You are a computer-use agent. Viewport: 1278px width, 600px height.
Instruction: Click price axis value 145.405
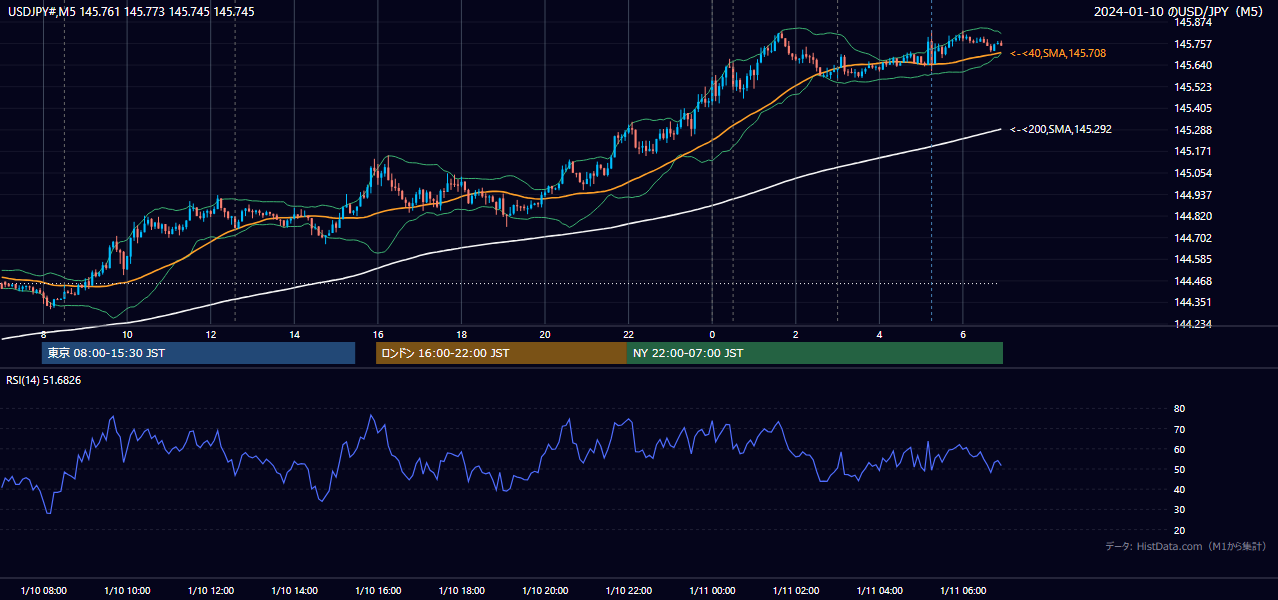[1193, 108]
